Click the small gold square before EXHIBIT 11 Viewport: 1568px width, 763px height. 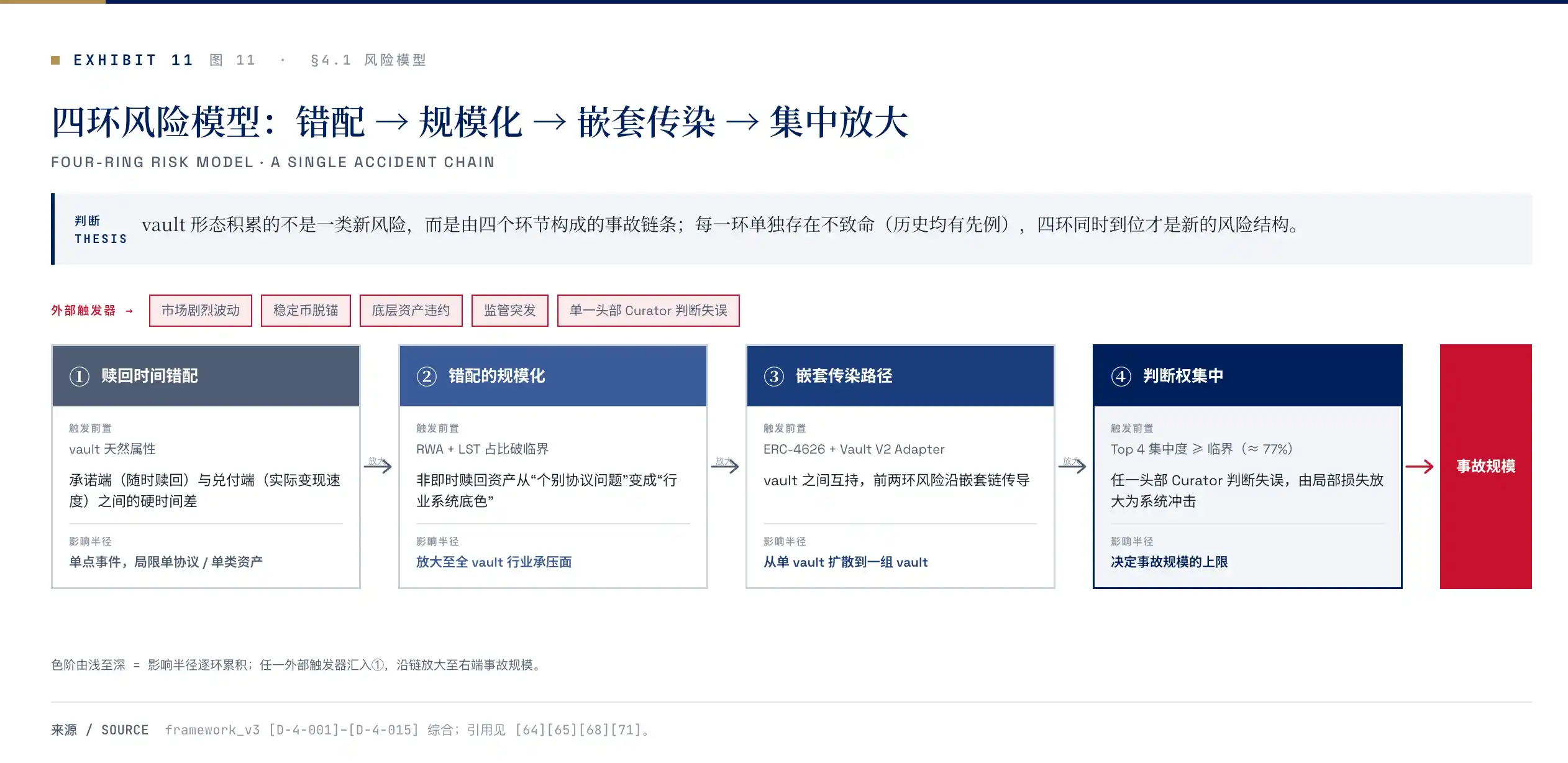pyautogui.click(x=55, y=60)
